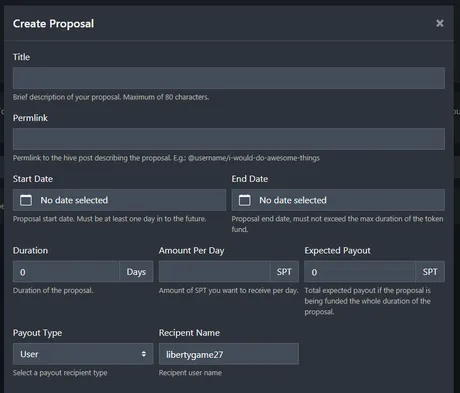Click the Payout Type label
The height and width of the screenshot is (393, 460).
coord(37,333)
